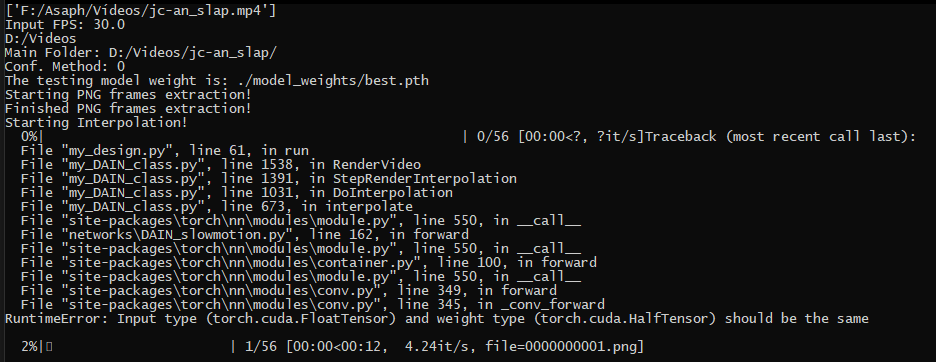936x362 pixels.
Task: Click 'Finished PNG frames extraction!' line
Action: tap(128, 109)
